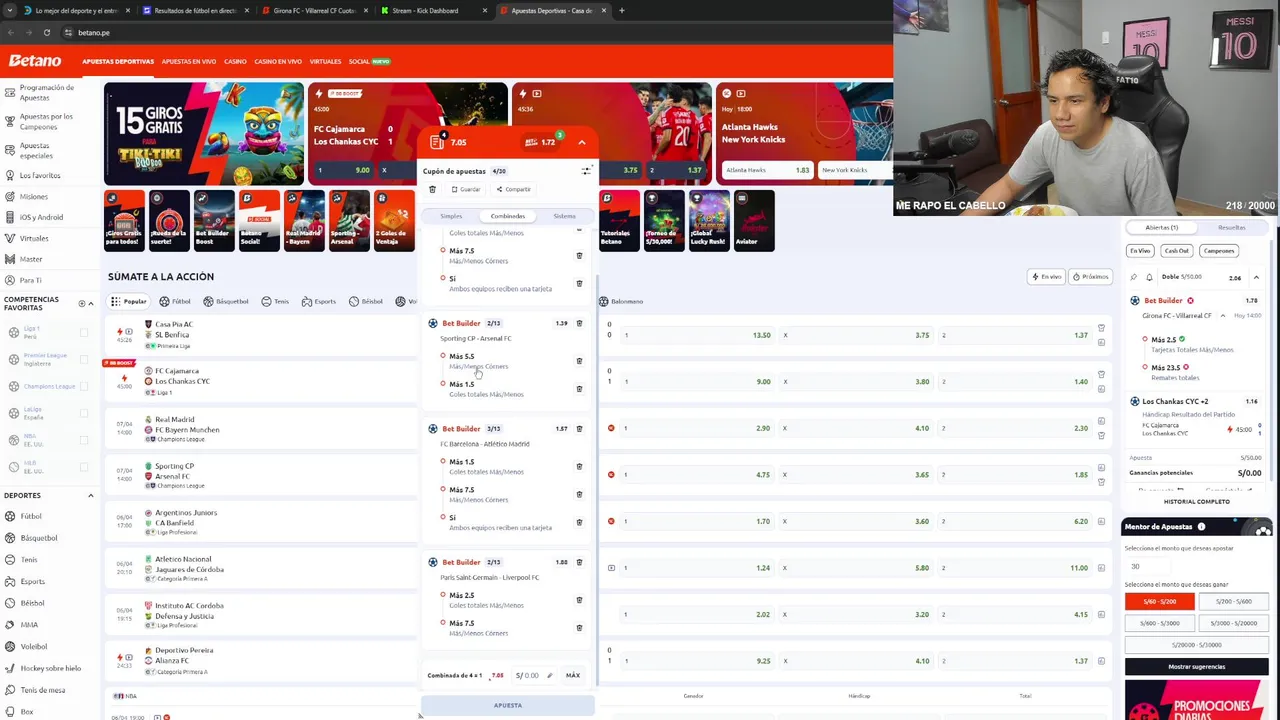Delete the whole bet slip with the trash icon below Cupón de apuestas

click(x=432, y=189)
